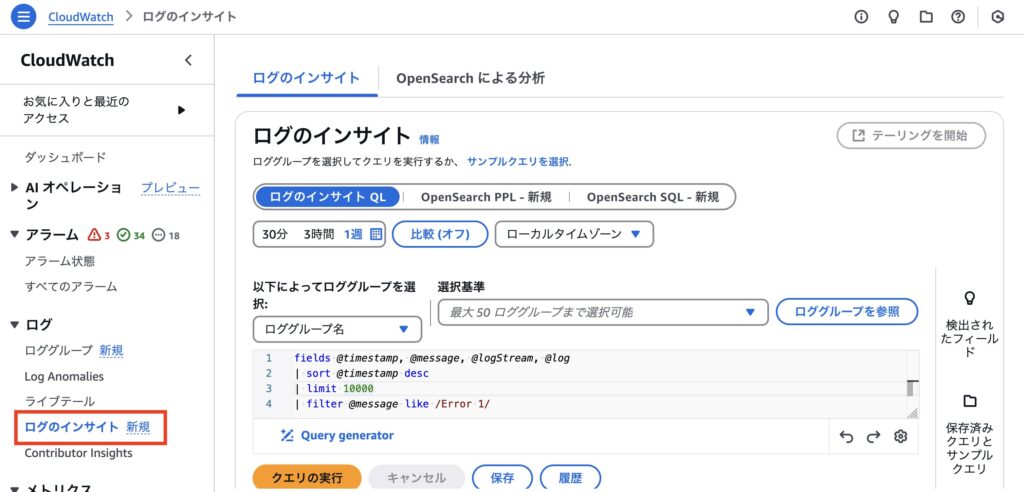Viewport: 1024px width, 492px height.
Task: Click the ロググループを参照 button
Action: 847,312
